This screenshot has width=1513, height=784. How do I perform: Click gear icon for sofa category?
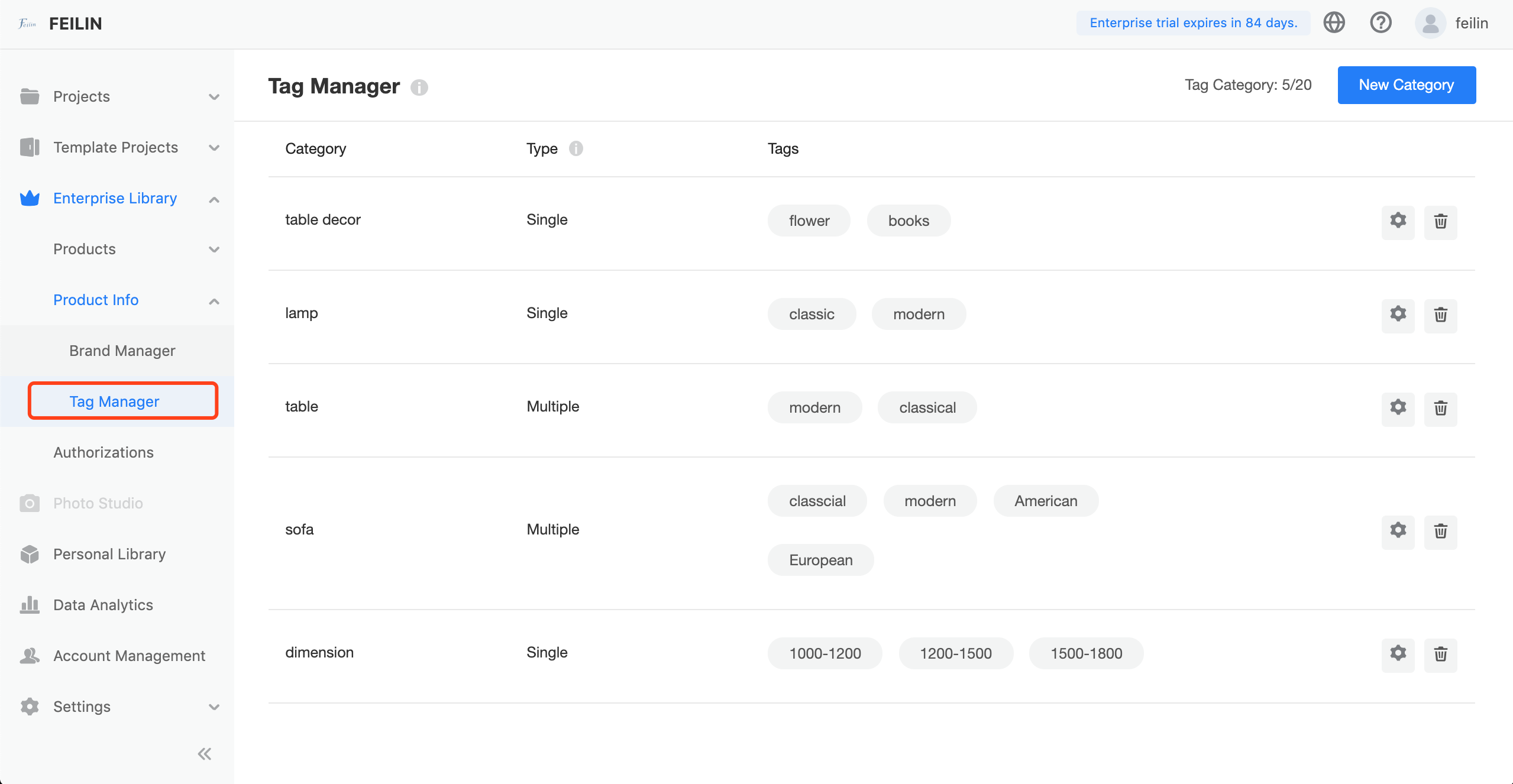pyautogui.click(x=1398, y=531)
